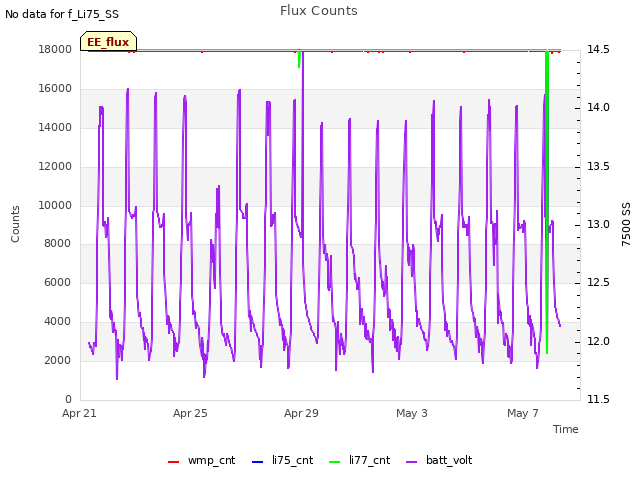The image size is (640, 480).
Task: Click the 8000 left axis tick label
Action: [x=58, y=244]
